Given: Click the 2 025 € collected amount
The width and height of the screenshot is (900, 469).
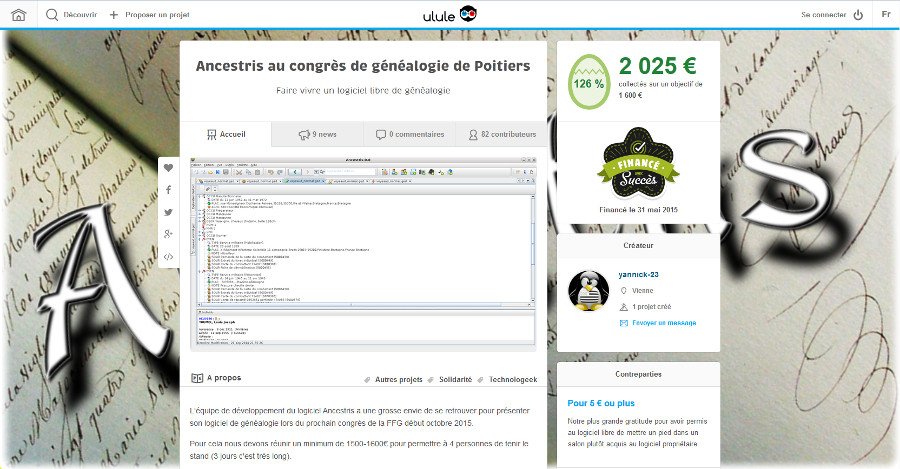Looking at the screenshot, I should click(658, 65).
